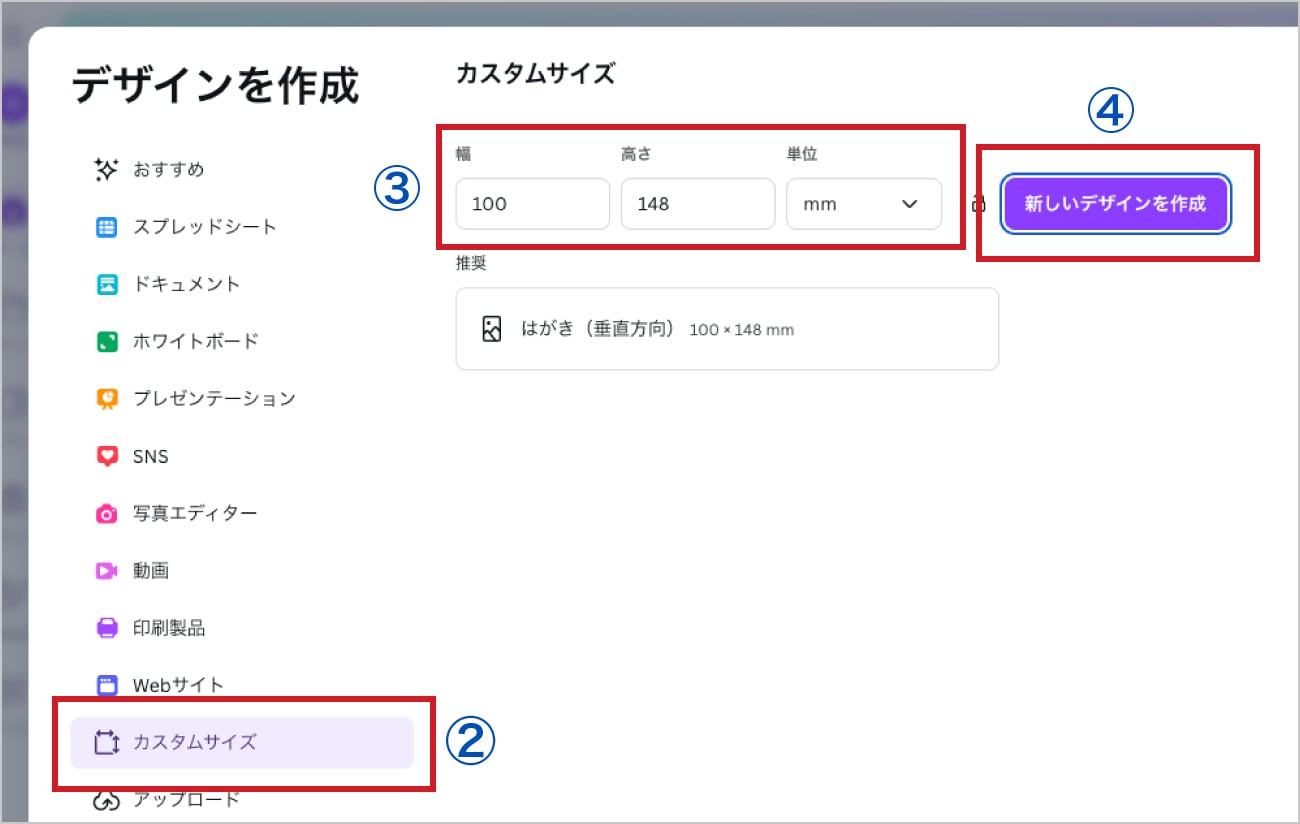Choose the はがき（垂直方向）recommended size
The image size is (1300, 824).
[727, 328]
